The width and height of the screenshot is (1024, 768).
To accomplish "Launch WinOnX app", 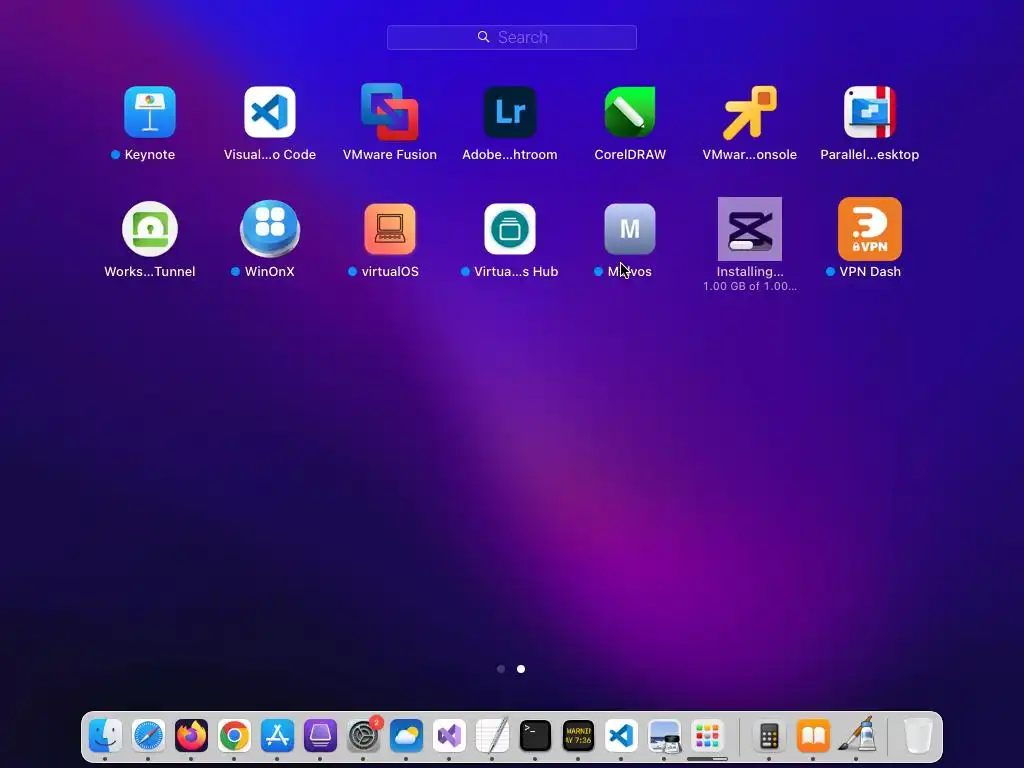I will click(270, 229).
